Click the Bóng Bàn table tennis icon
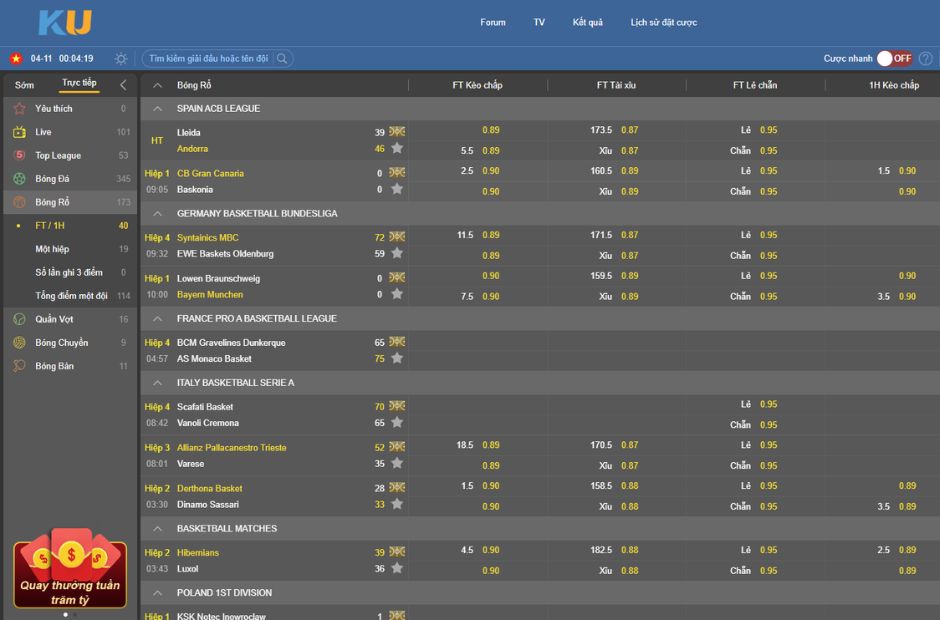The width and height of the screenshot is (940, 620). coord(19,366)
